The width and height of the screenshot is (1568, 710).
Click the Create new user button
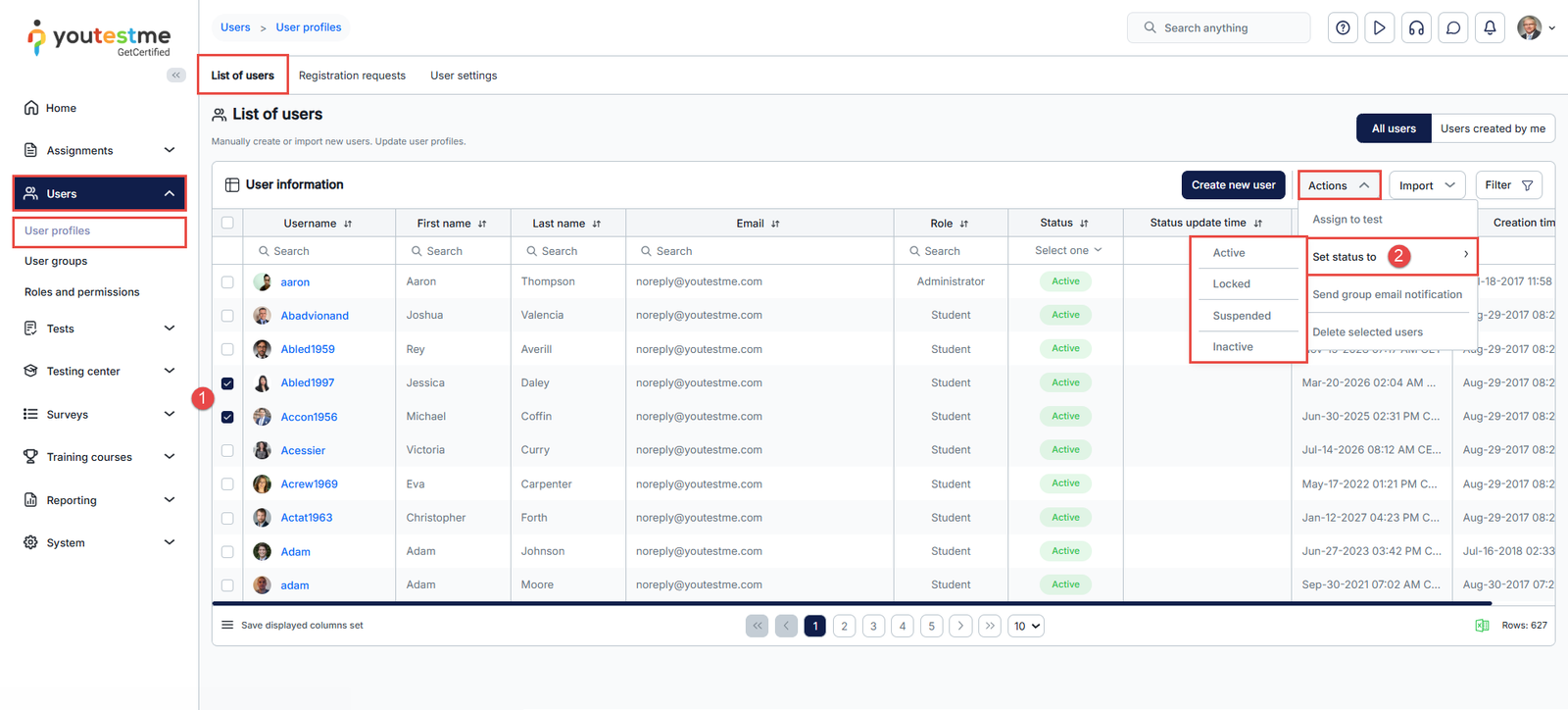click(x=1233, y=185)
